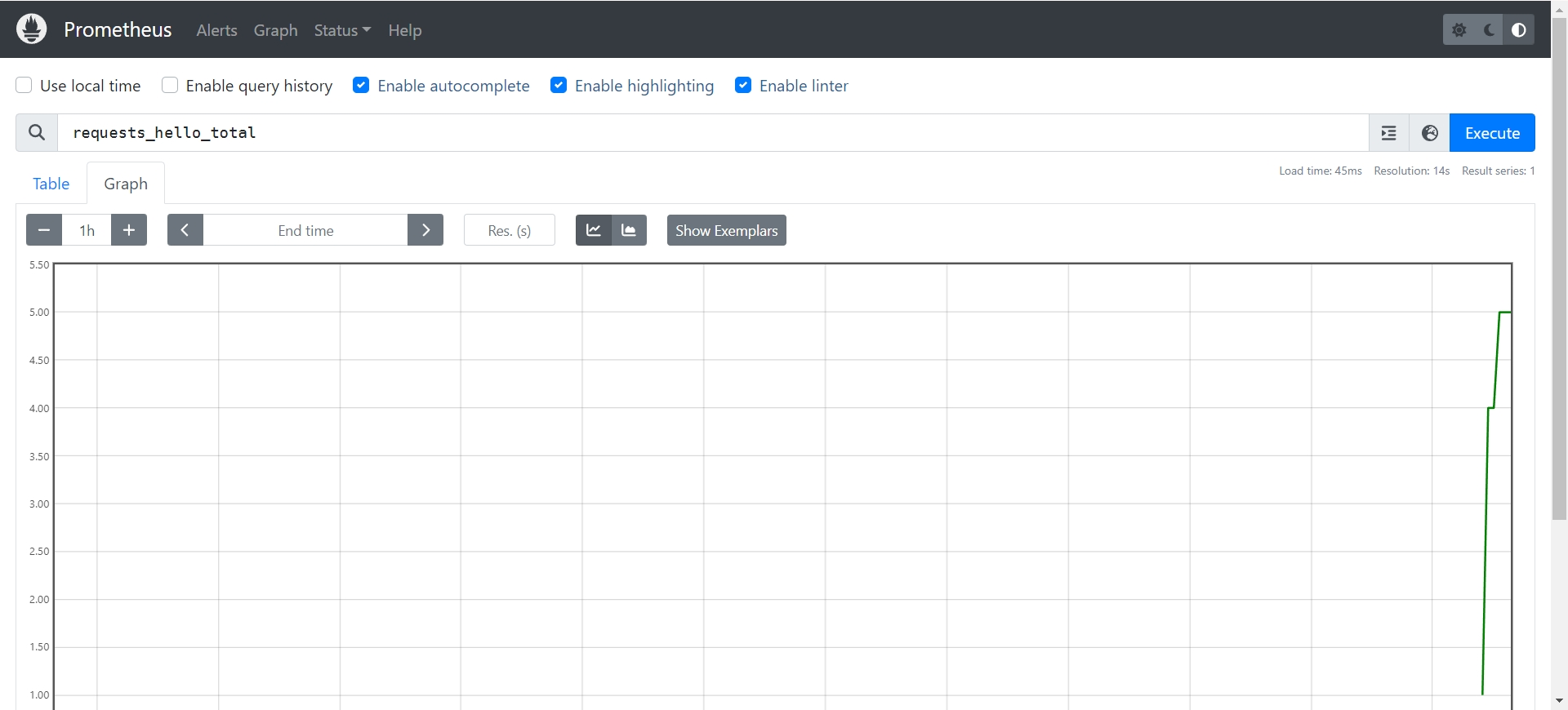Click Show Exemplars button

coord(726,230)
